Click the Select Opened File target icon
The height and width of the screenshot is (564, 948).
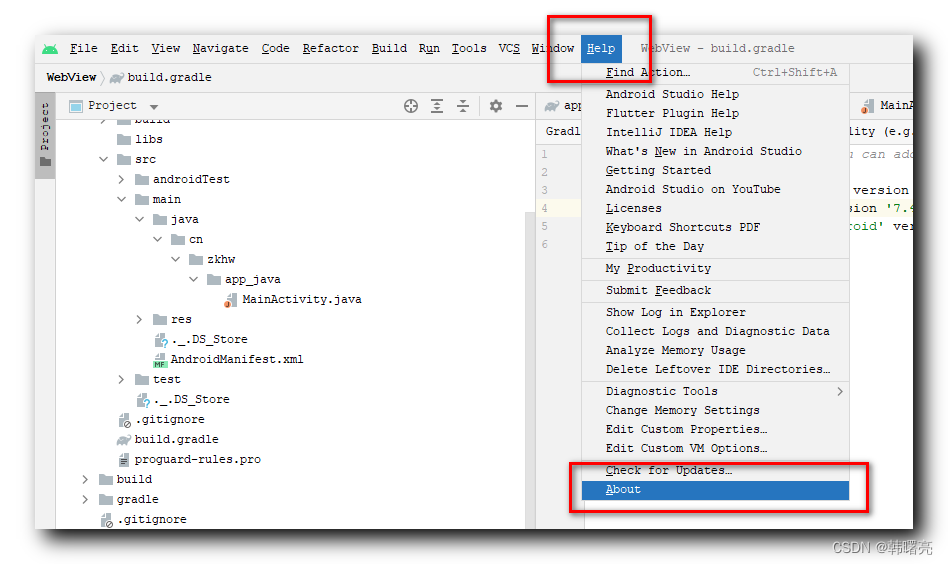point(411,106)
